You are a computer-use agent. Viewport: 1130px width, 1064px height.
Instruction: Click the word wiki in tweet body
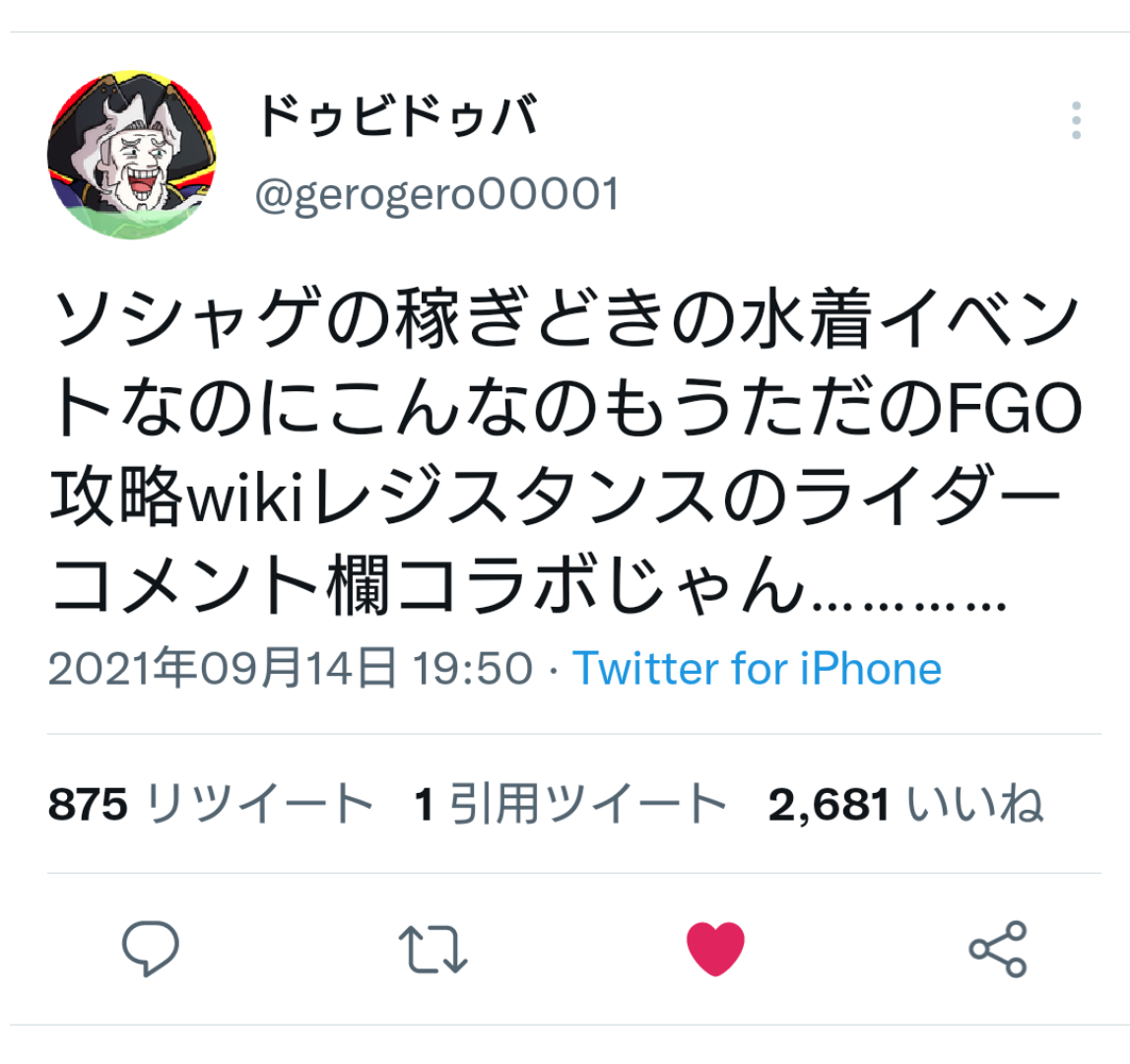pyautogui.click(x=244, y=496)
